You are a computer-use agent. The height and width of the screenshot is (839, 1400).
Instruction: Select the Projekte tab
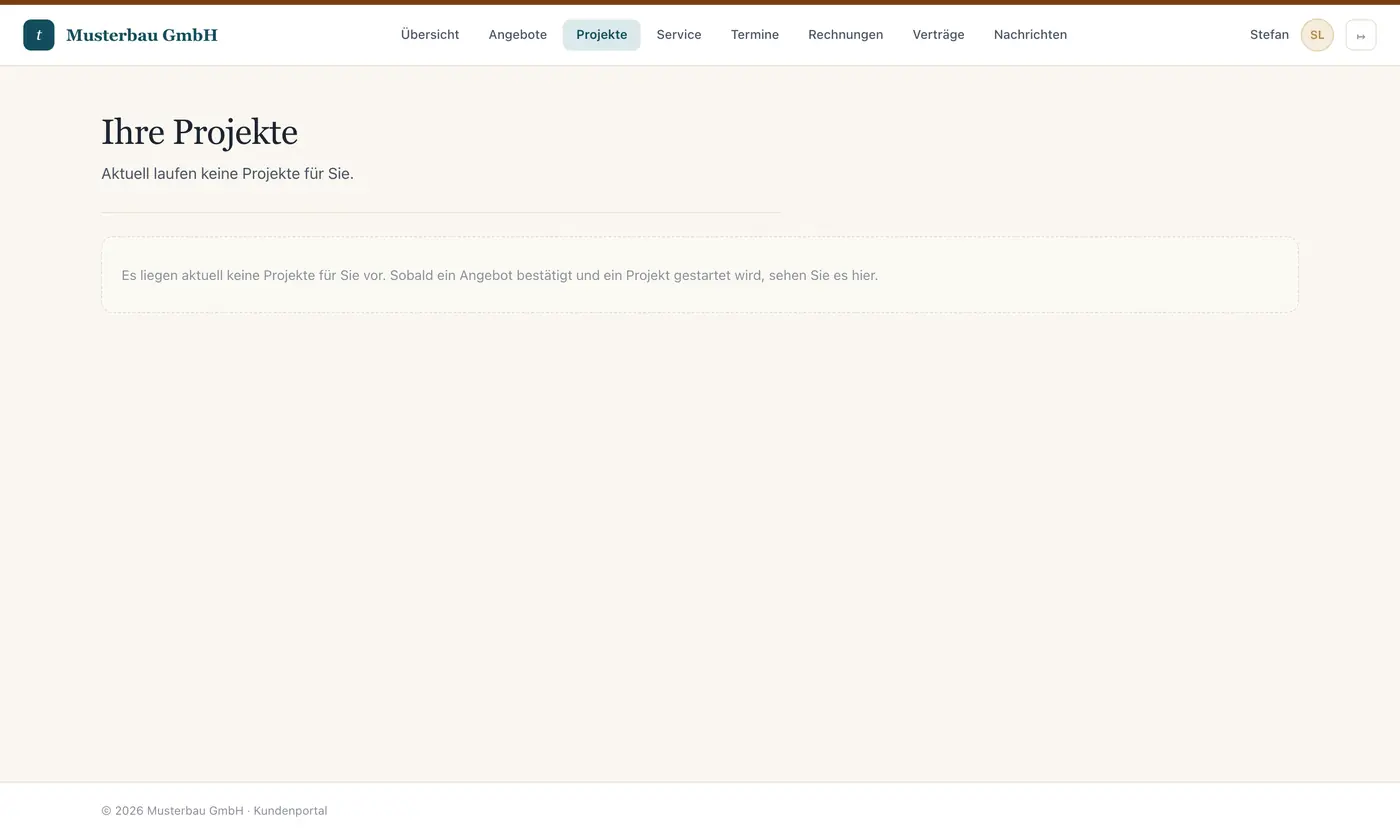pyautogui.click(x=602, y=35)
